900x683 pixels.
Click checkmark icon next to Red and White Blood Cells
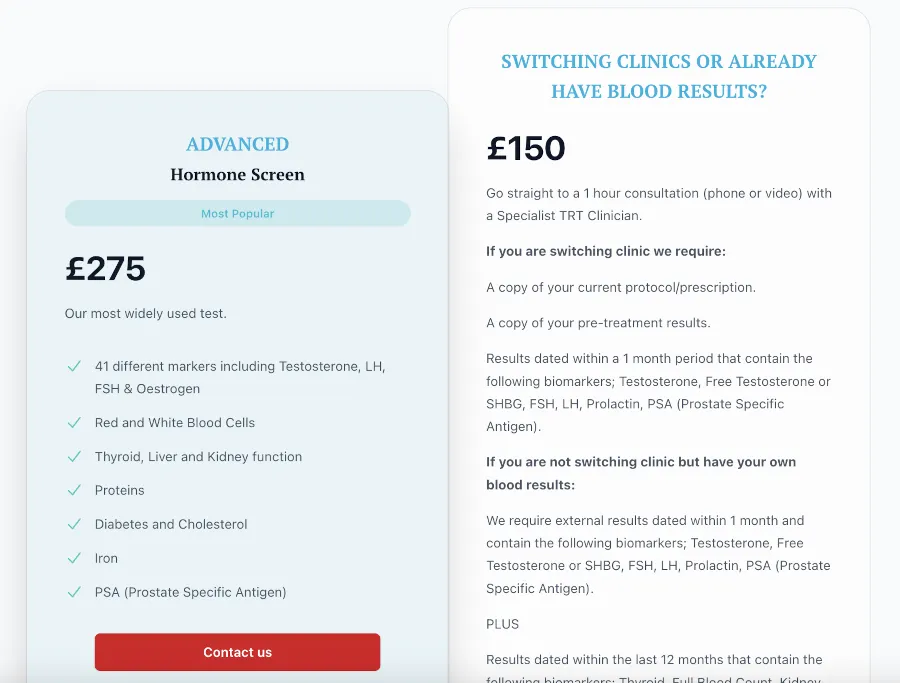tap(74, 423)
